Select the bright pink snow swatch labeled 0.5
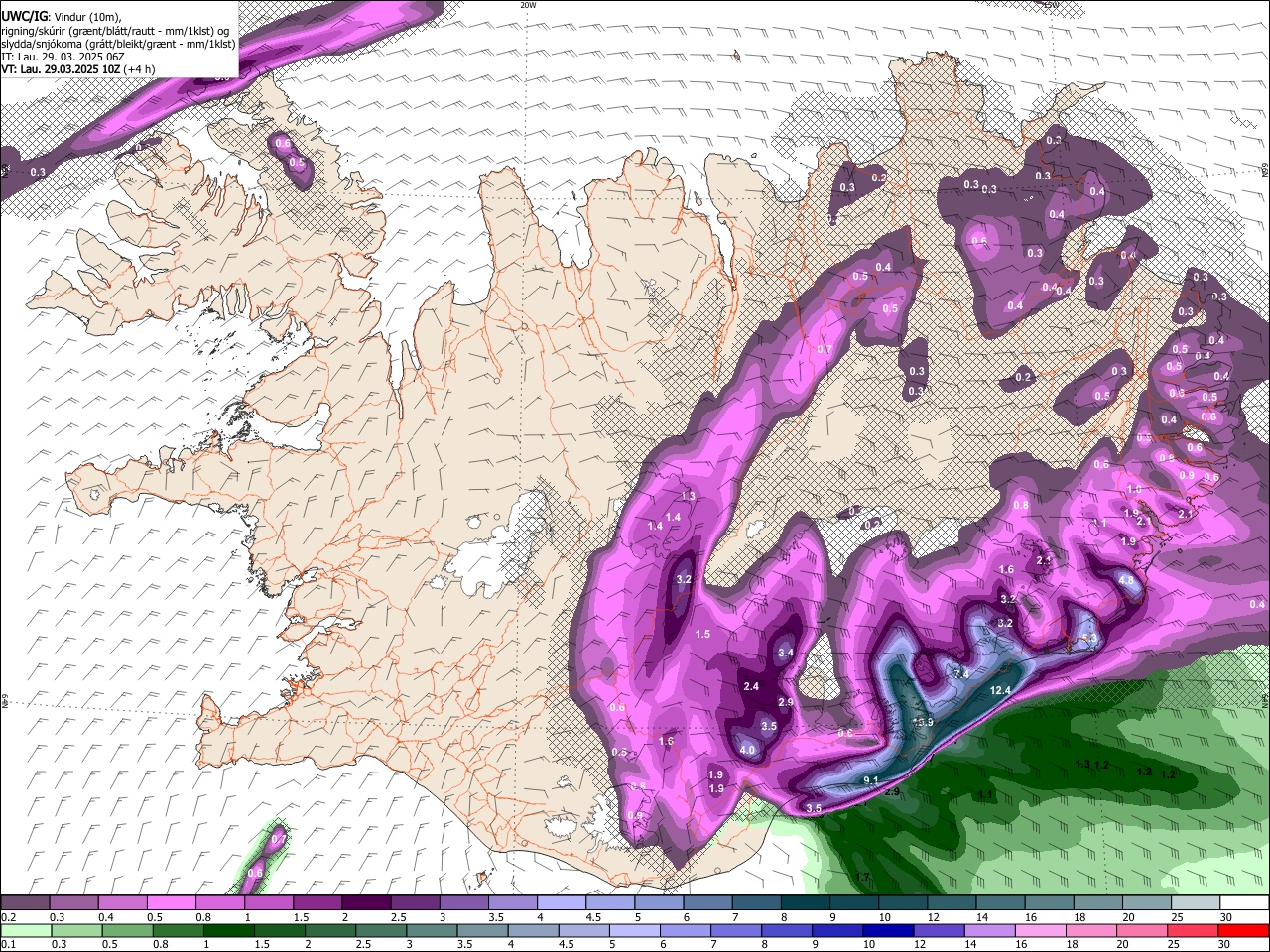Screen dimensions: 1270x952 [x=171, y=902]
